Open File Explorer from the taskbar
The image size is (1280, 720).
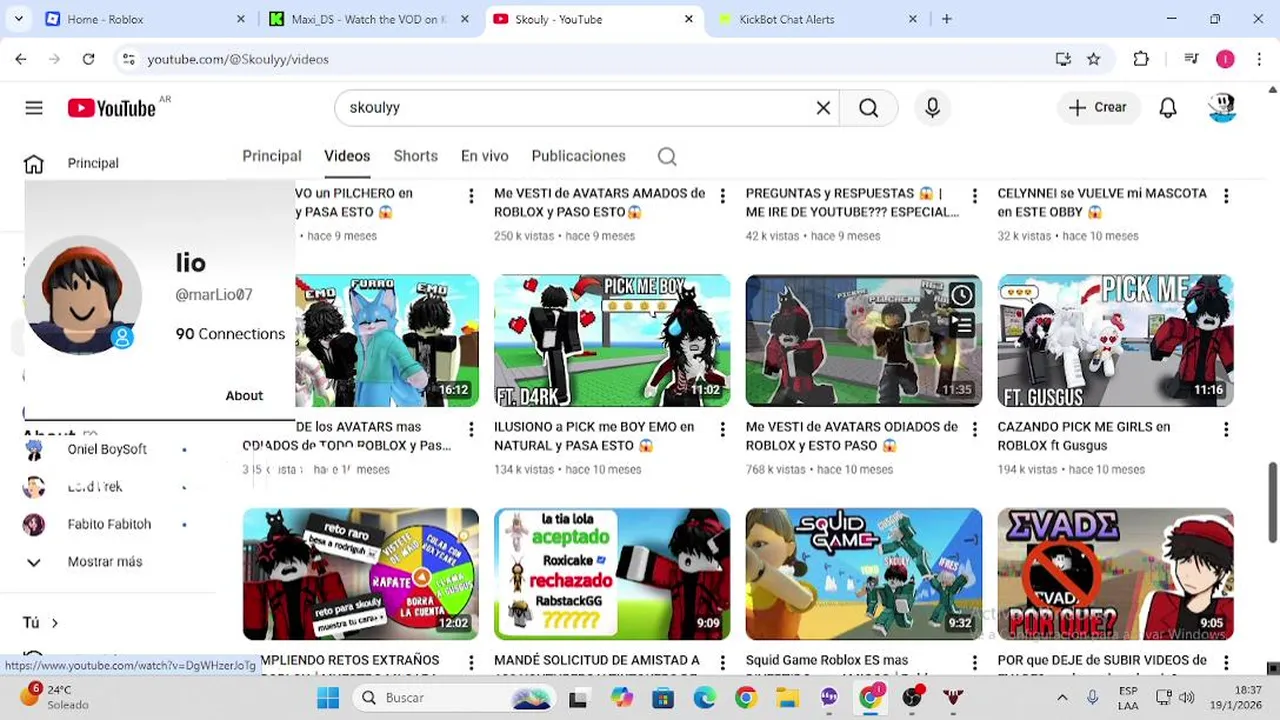click(x=788, y=698)
